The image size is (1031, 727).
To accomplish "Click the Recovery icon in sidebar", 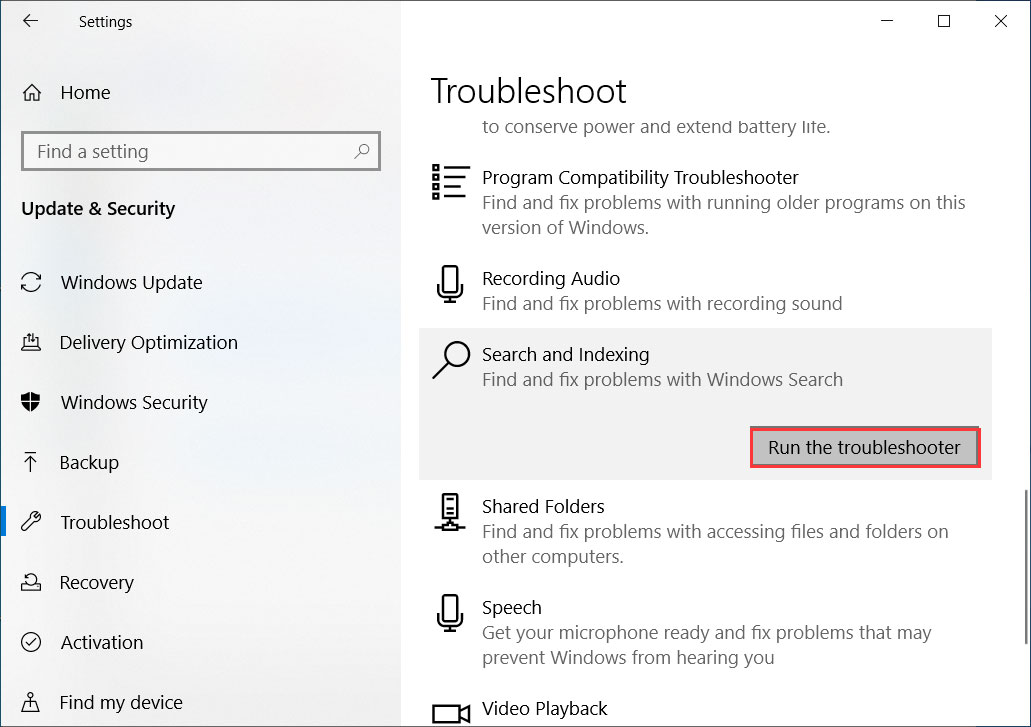I will click(x=32, y=583).
